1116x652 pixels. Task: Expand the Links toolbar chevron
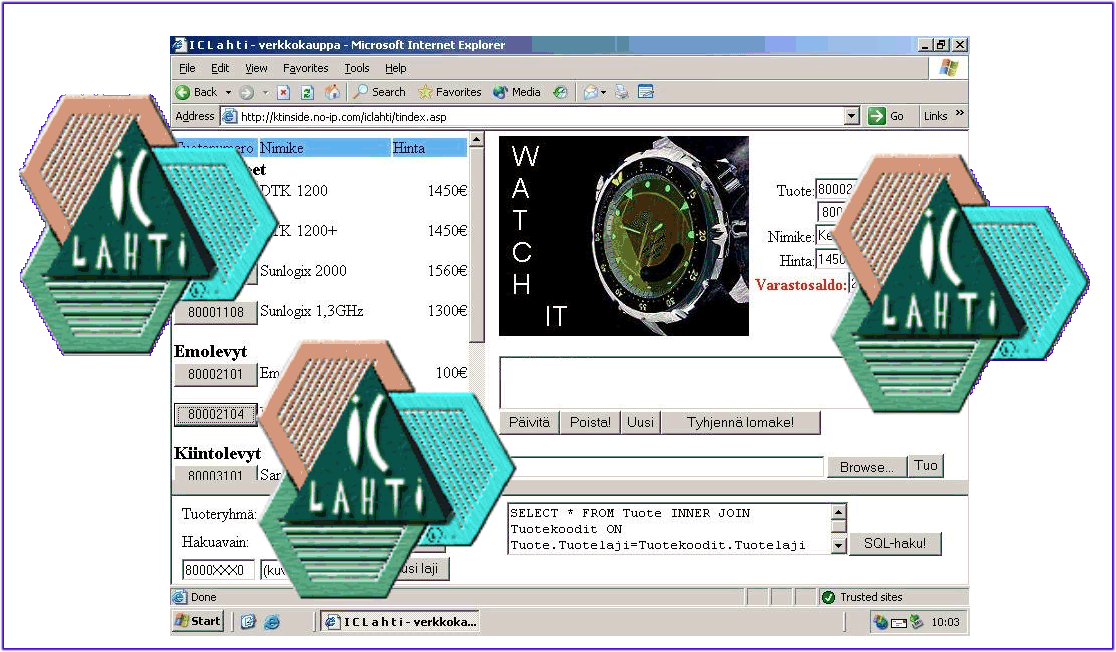click(959, 113)
